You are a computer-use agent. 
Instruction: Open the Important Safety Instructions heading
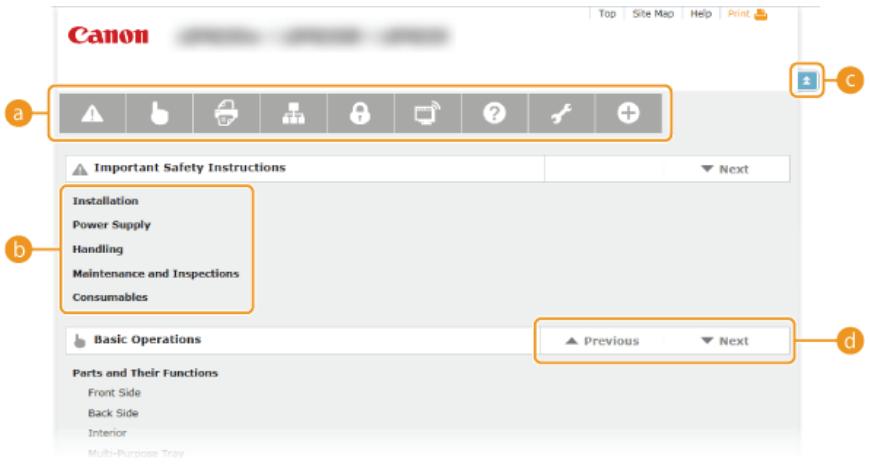[x=190, y=168]
